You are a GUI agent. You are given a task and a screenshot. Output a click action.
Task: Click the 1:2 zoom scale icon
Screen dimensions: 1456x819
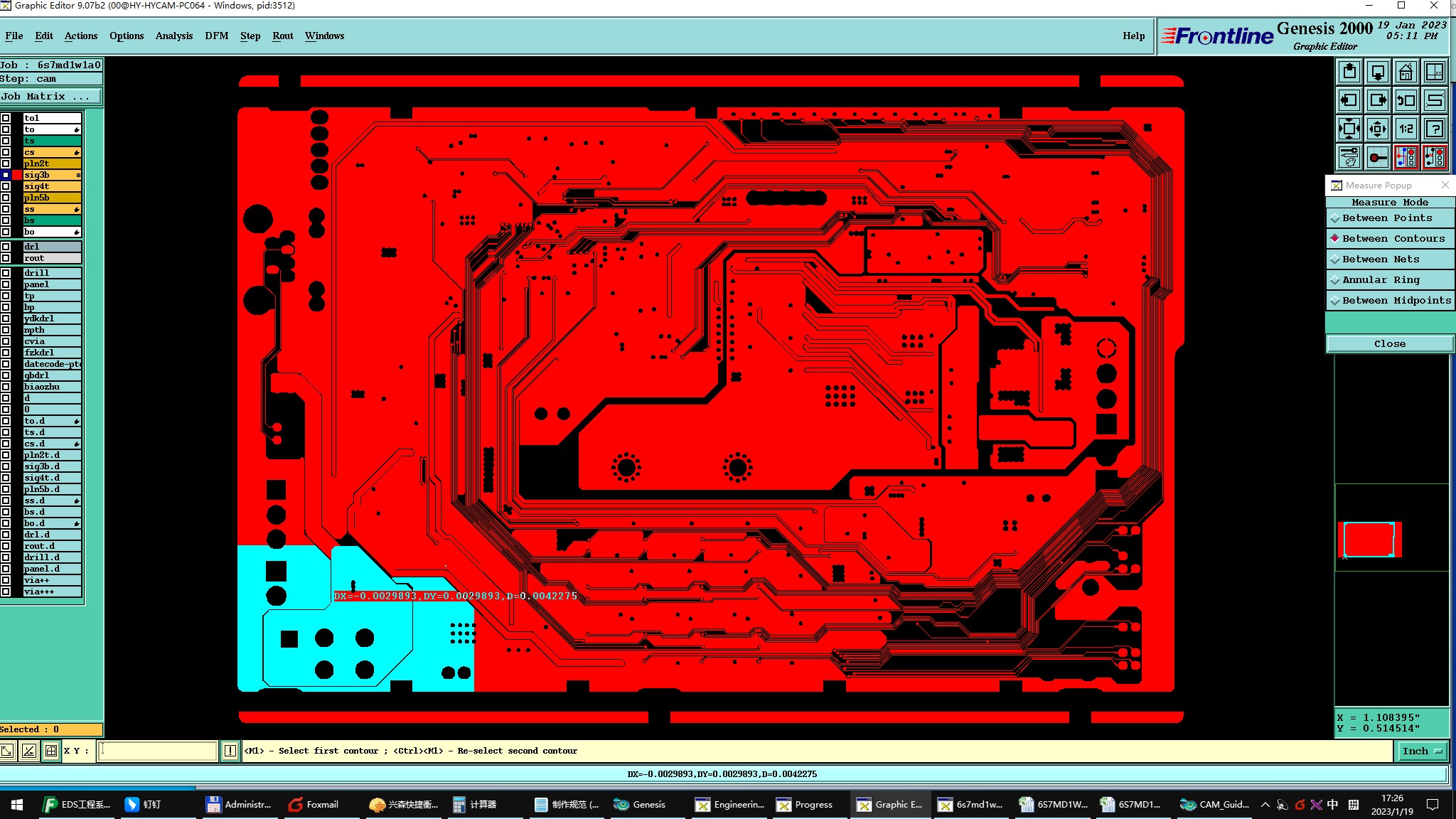[1406, 129]
